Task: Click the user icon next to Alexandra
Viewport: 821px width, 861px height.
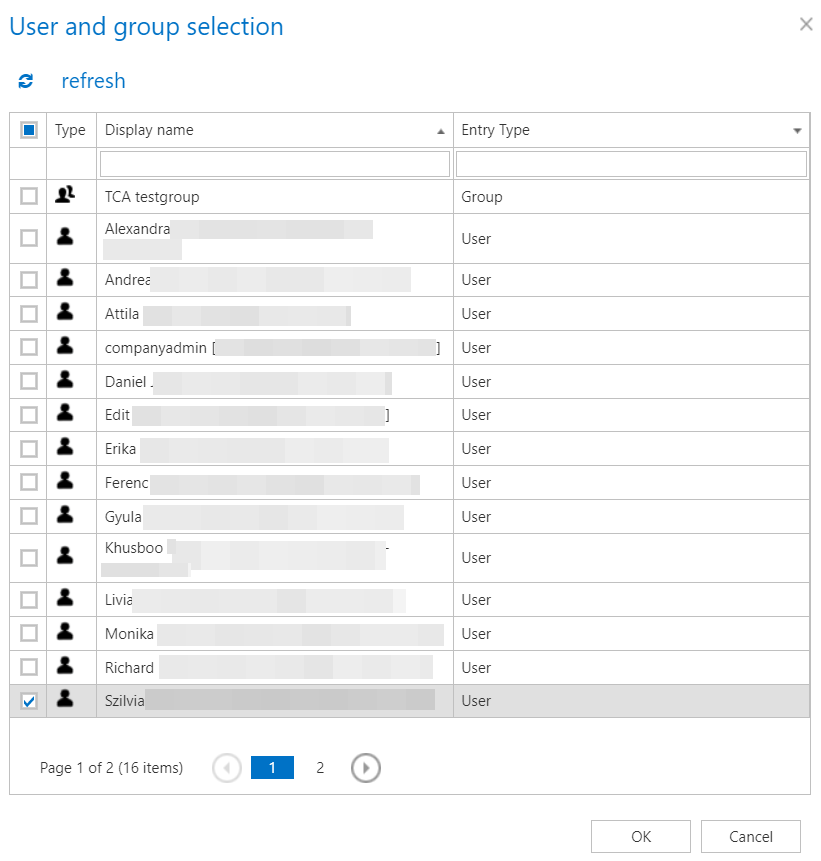Action: click(65, 238)
